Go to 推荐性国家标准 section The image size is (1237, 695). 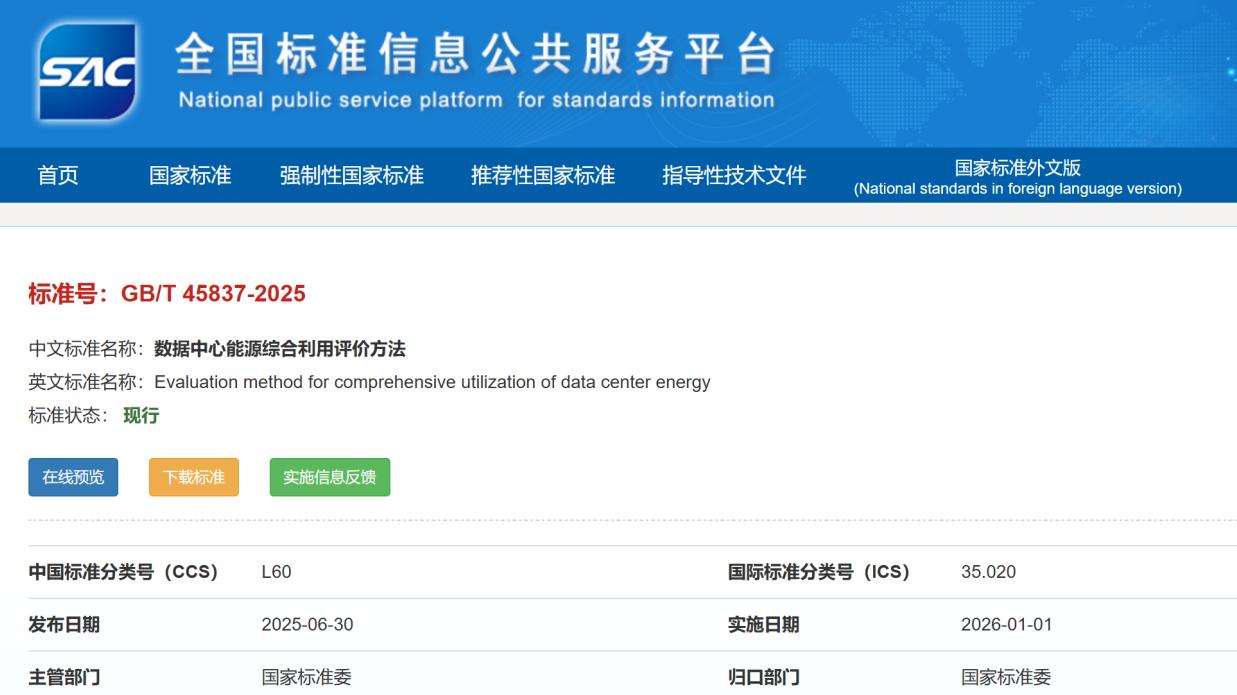(543, 176)
